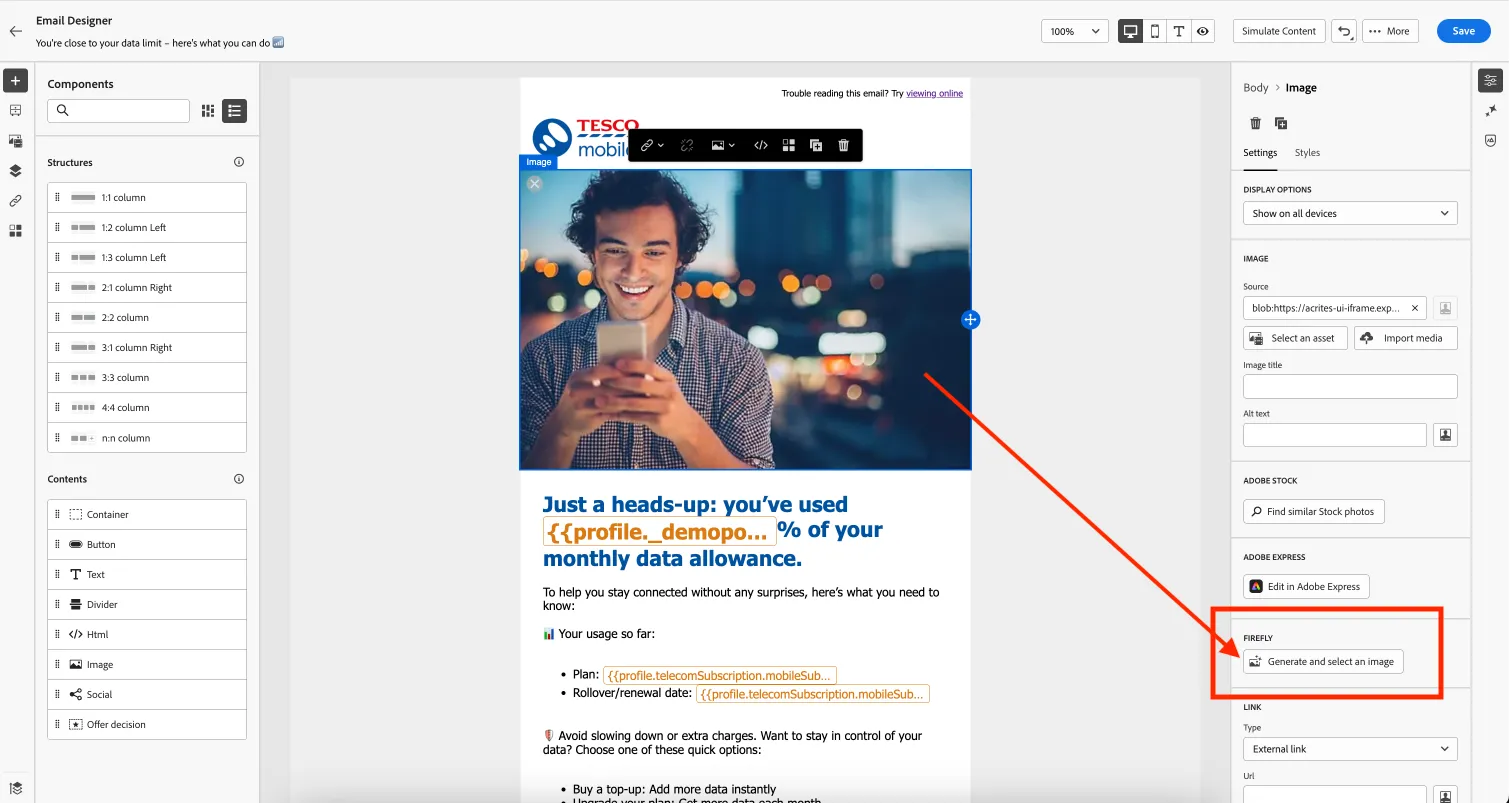The image size is (1510, 803).
Task: Go back using the top-left arrow
Action: coord(15,31)
